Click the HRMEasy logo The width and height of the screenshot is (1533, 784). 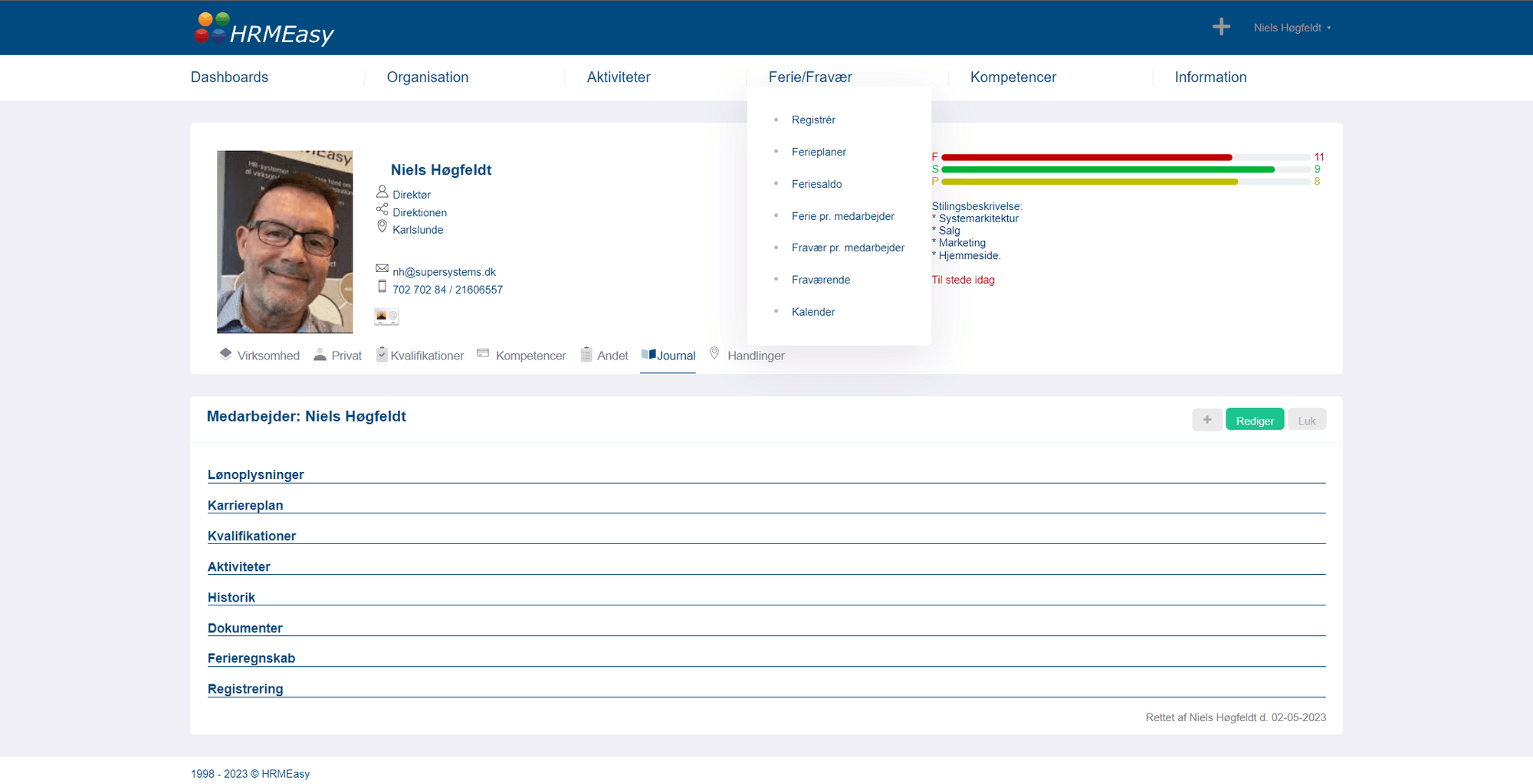(x=264, y=29)
